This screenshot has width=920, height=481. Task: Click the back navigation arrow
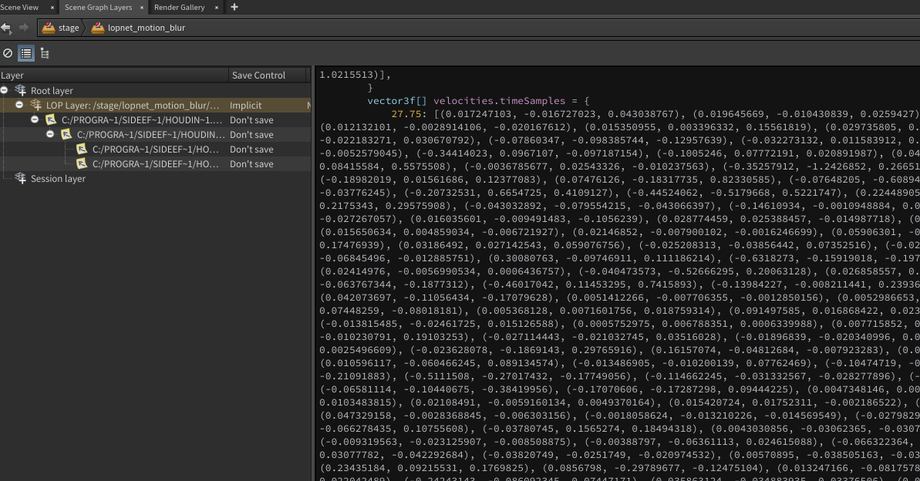coord(7,28)
